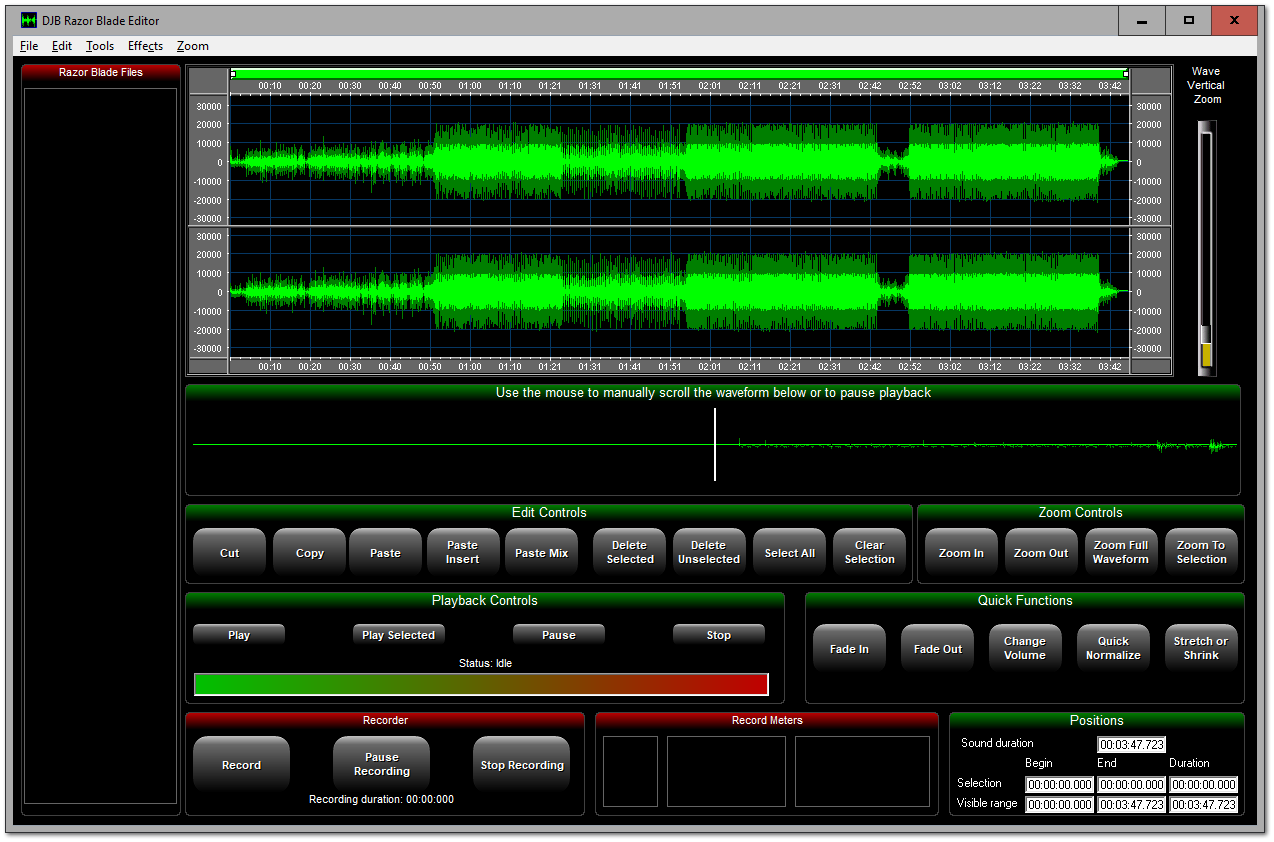
Task: Click the Selection Begin time field
Action: [1060, 785]
